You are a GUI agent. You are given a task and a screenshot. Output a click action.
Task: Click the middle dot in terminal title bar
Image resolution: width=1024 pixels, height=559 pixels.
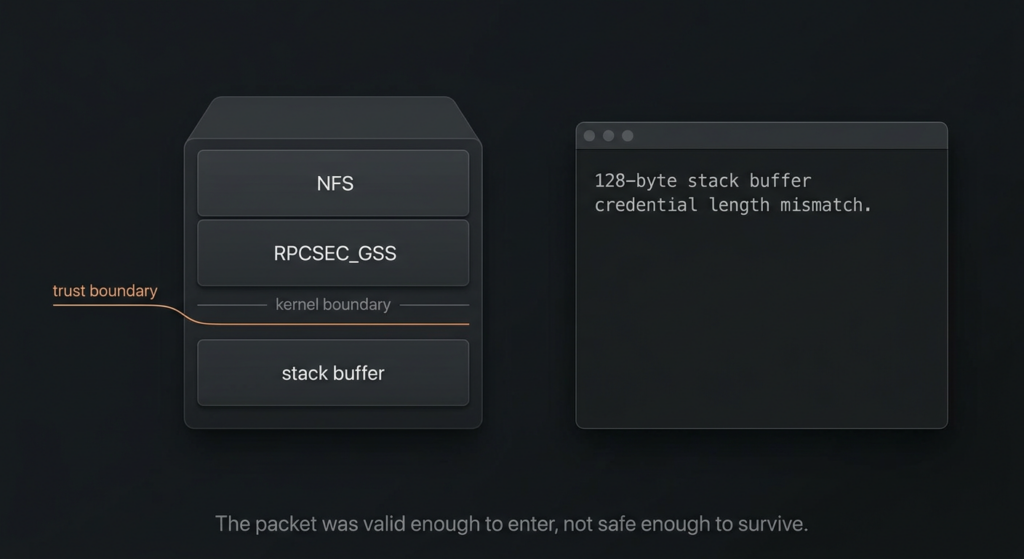click(608, 136)
